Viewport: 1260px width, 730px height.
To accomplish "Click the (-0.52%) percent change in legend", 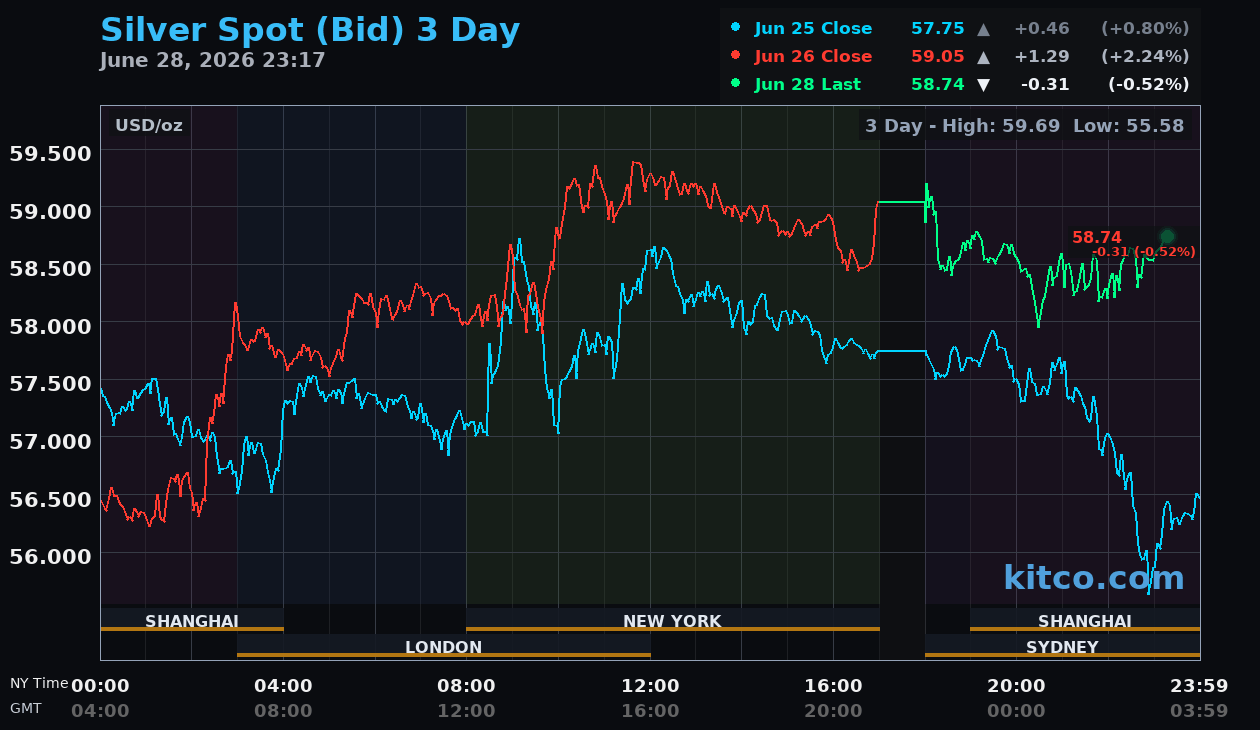I will [1148, 85].
